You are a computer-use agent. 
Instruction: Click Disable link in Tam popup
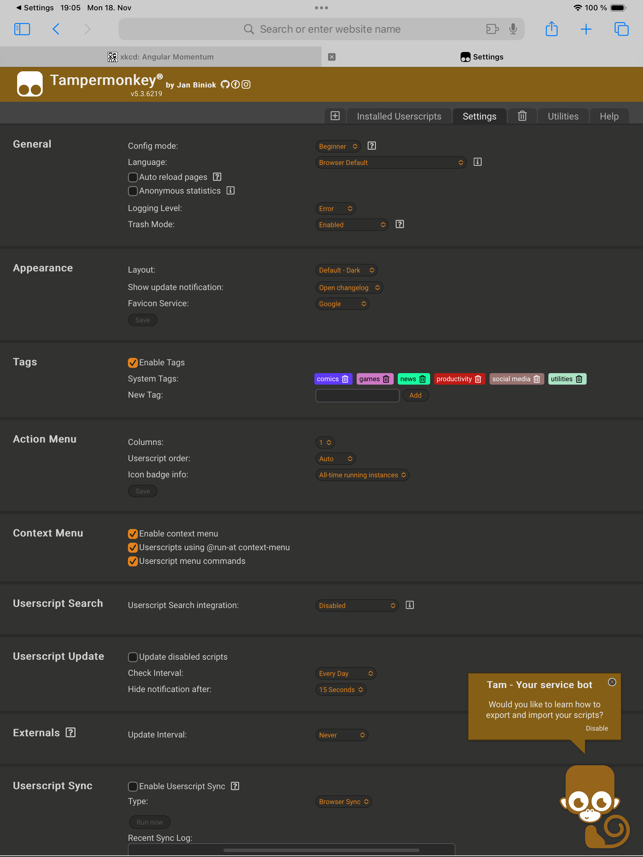pyautogui.click(x=597, y=728)
